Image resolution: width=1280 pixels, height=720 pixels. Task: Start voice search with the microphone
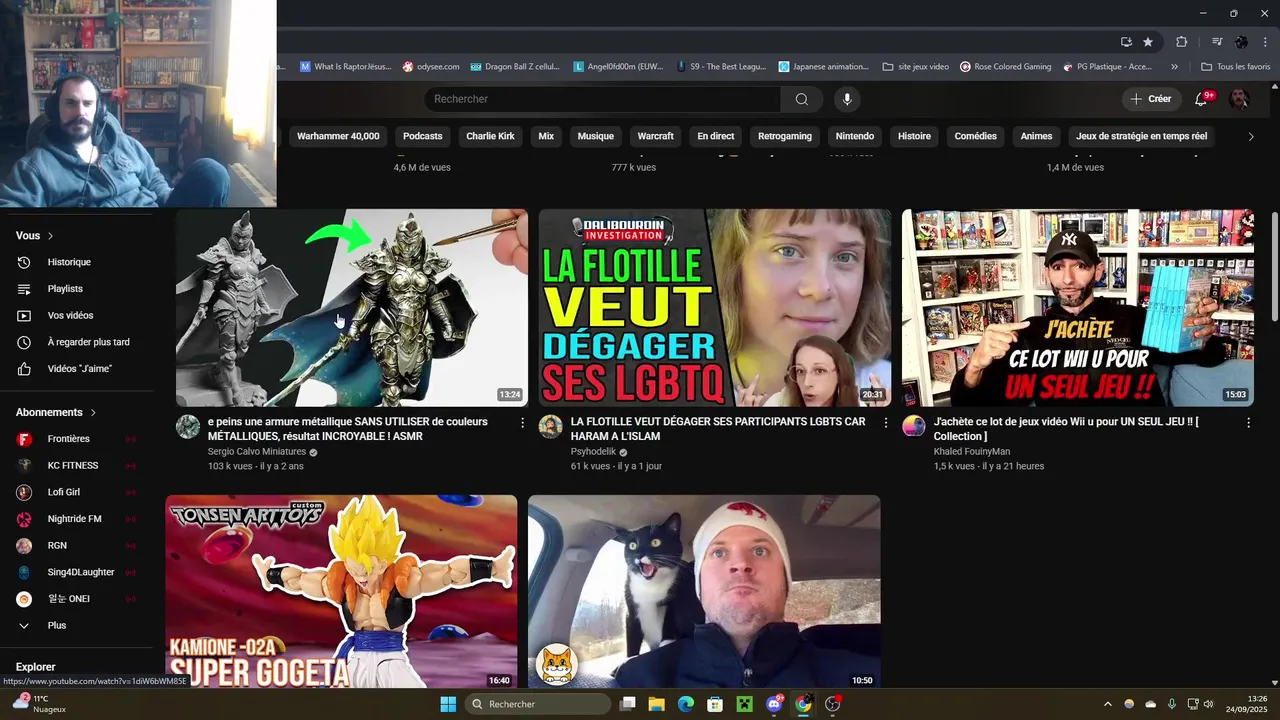[847, 99]
